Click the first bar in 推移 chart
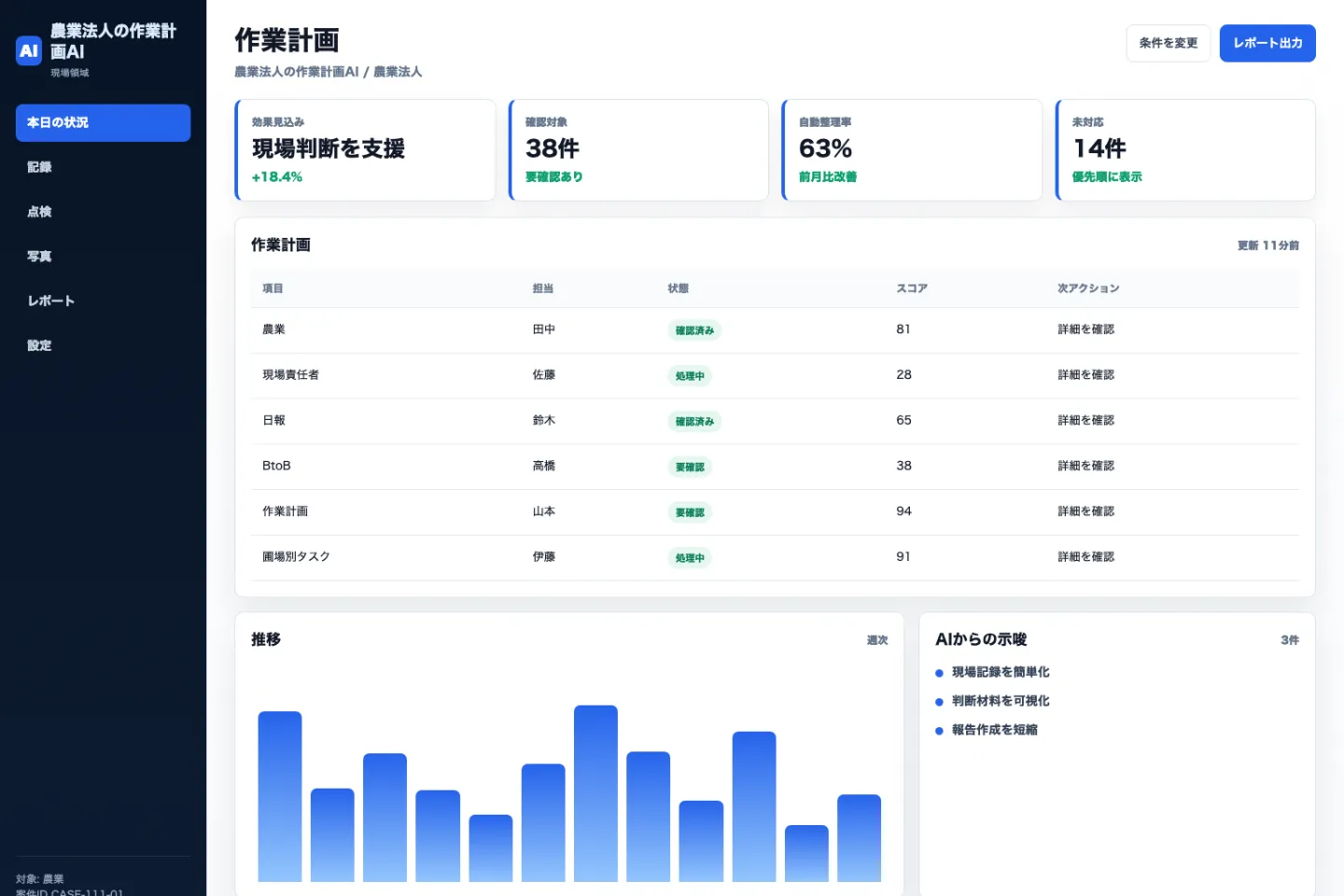 pos(280,796)
